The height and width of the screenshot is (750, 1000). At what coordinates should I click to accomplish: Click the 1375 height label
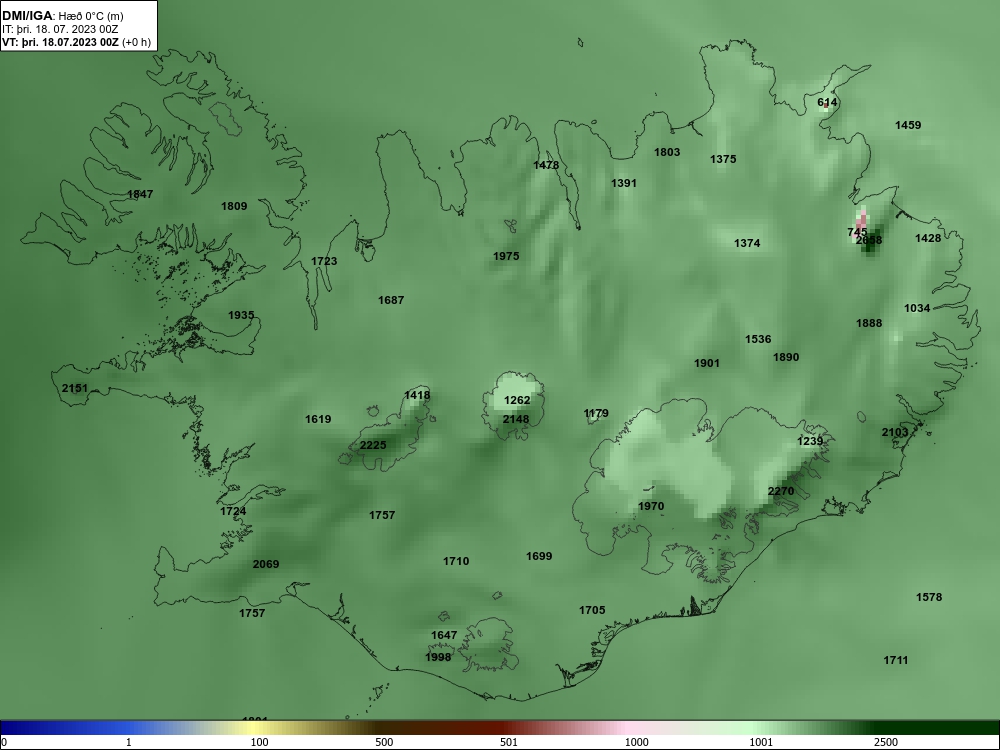tap(723, 159)
